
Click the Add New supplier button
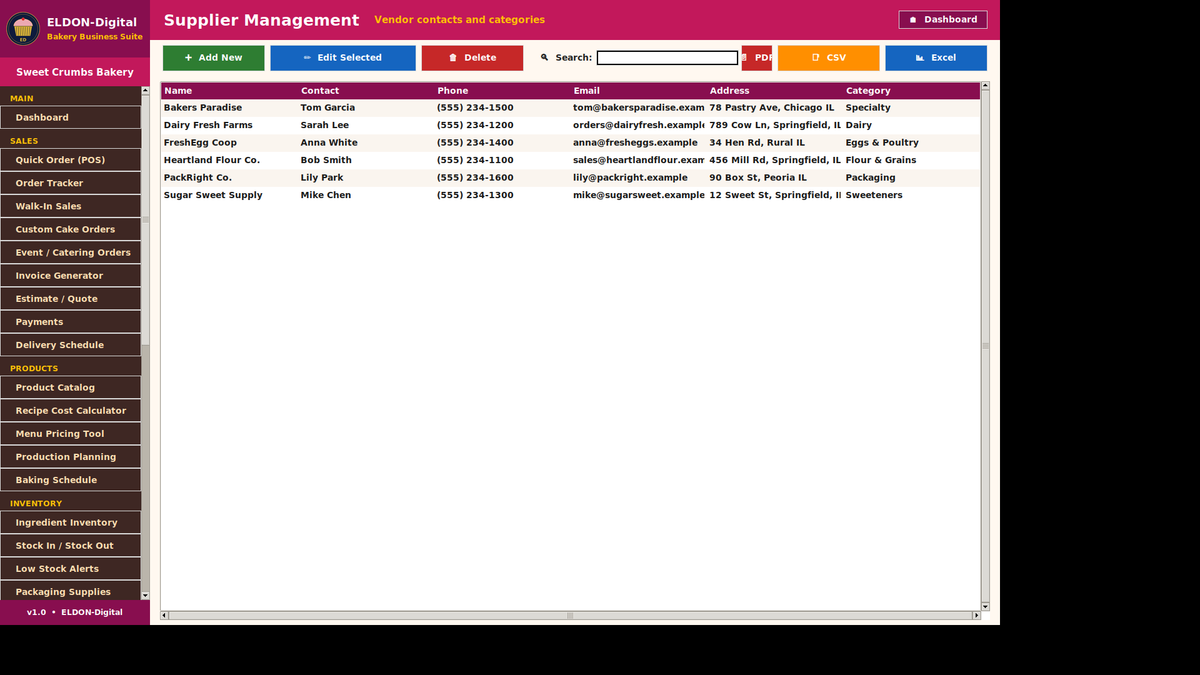[214, 58]
